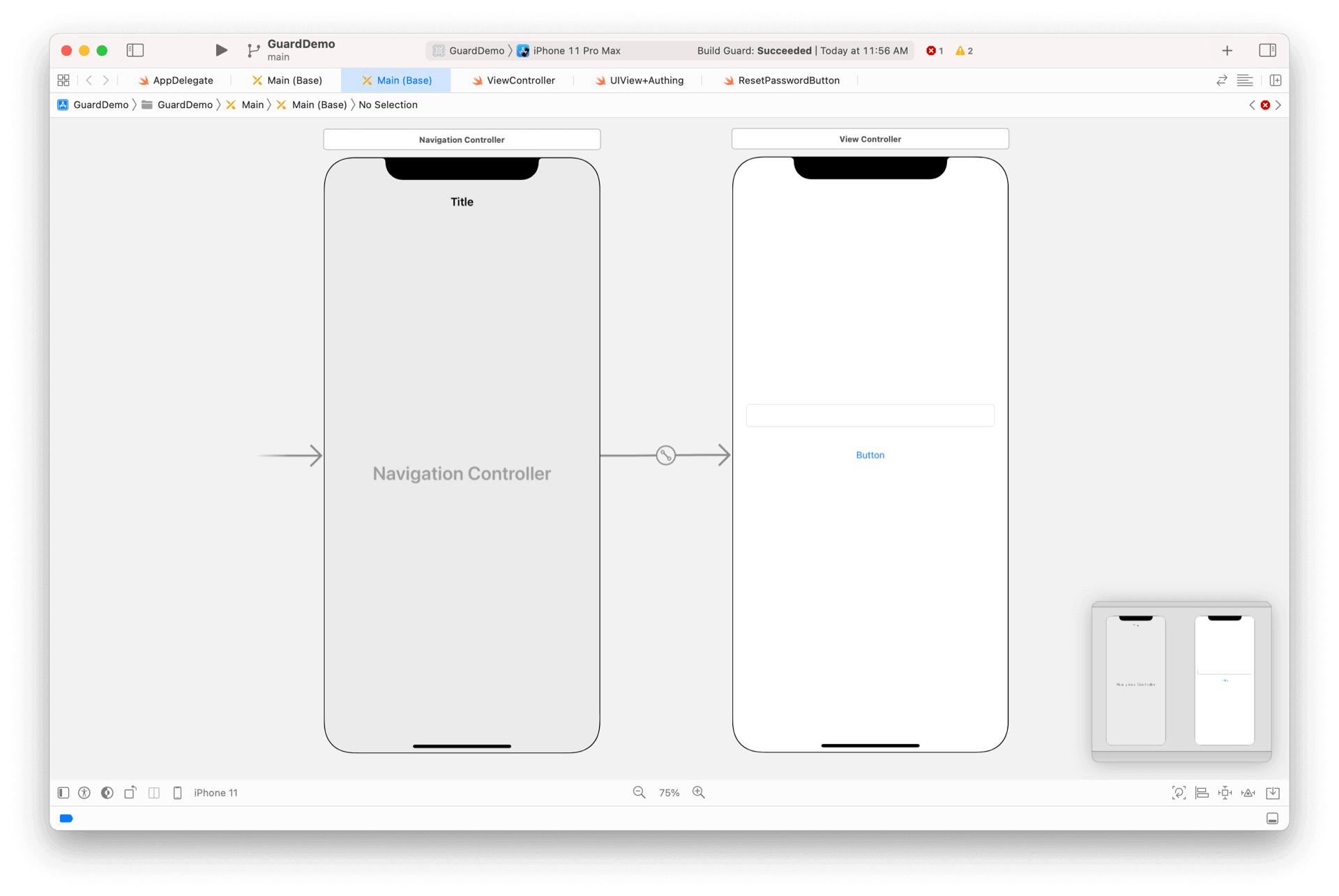Image resolution: width=1339 pixels, height=896 pixels.
Task: Zoom in the storyboard canvas
Action: [699, 793]
